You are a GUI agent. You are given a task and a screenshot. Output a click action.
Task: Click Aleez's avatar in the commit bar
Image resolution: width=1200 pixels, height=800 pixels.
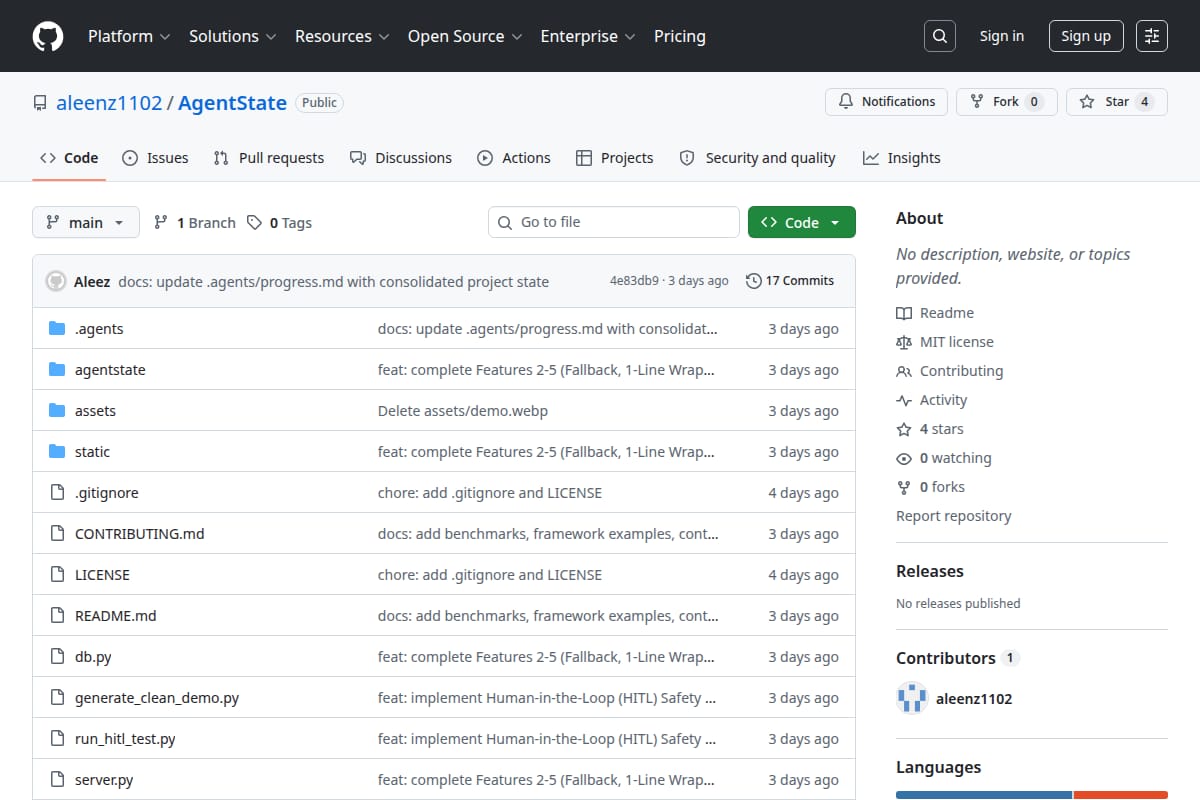pos(56,281)
